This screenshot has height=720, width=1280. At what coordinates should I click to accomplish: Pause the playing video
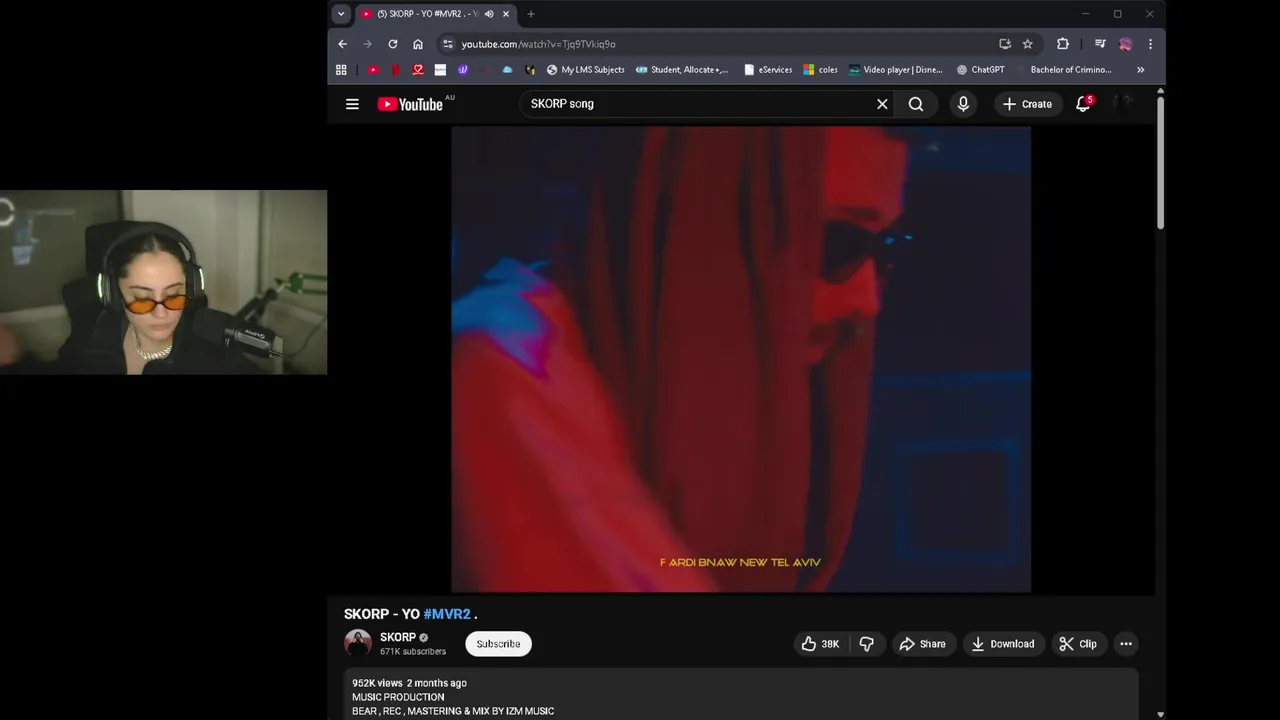pyautogui.click(x=741, y=359)
